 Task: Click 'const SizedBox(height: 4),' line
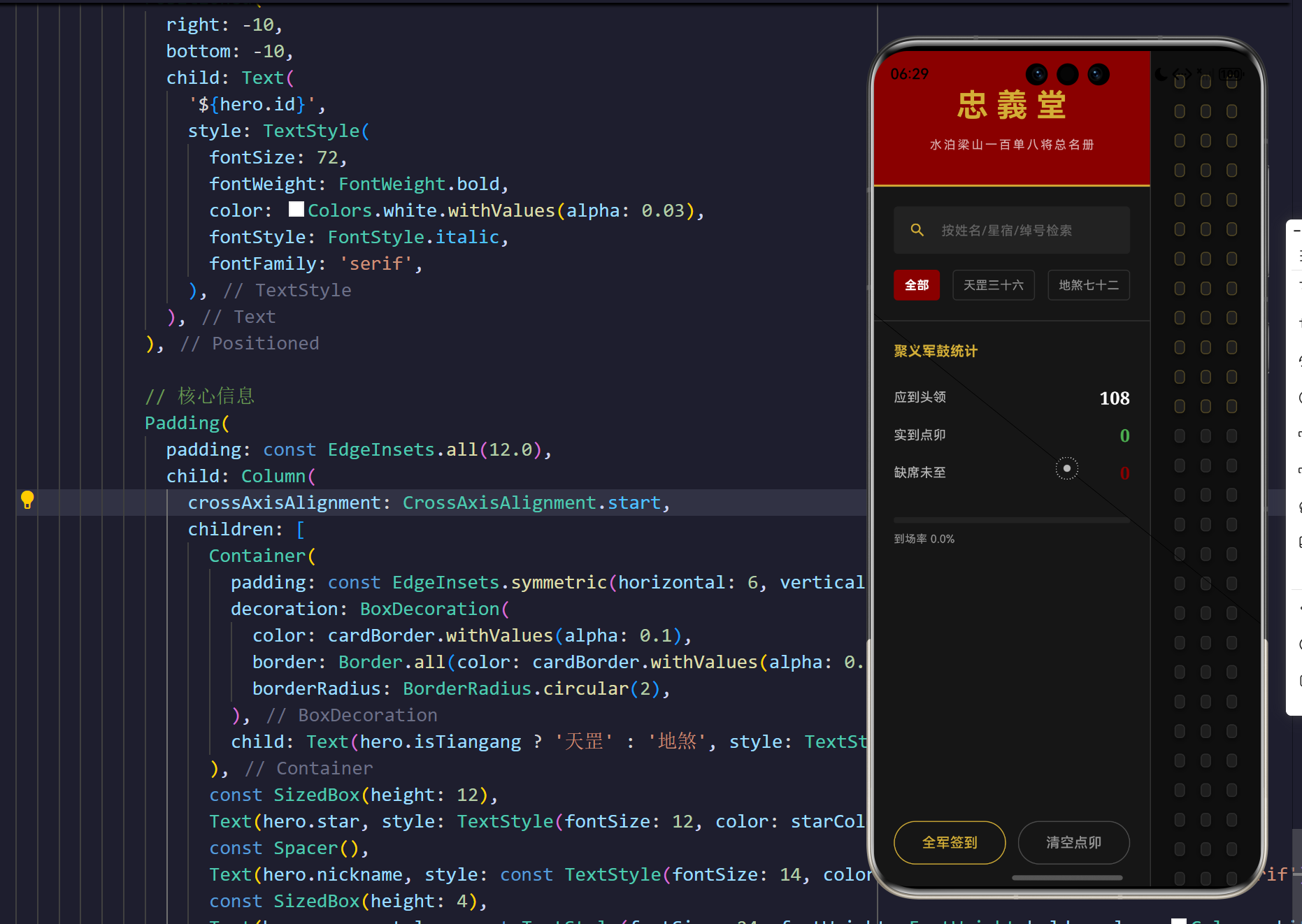[x=348, y=902]
